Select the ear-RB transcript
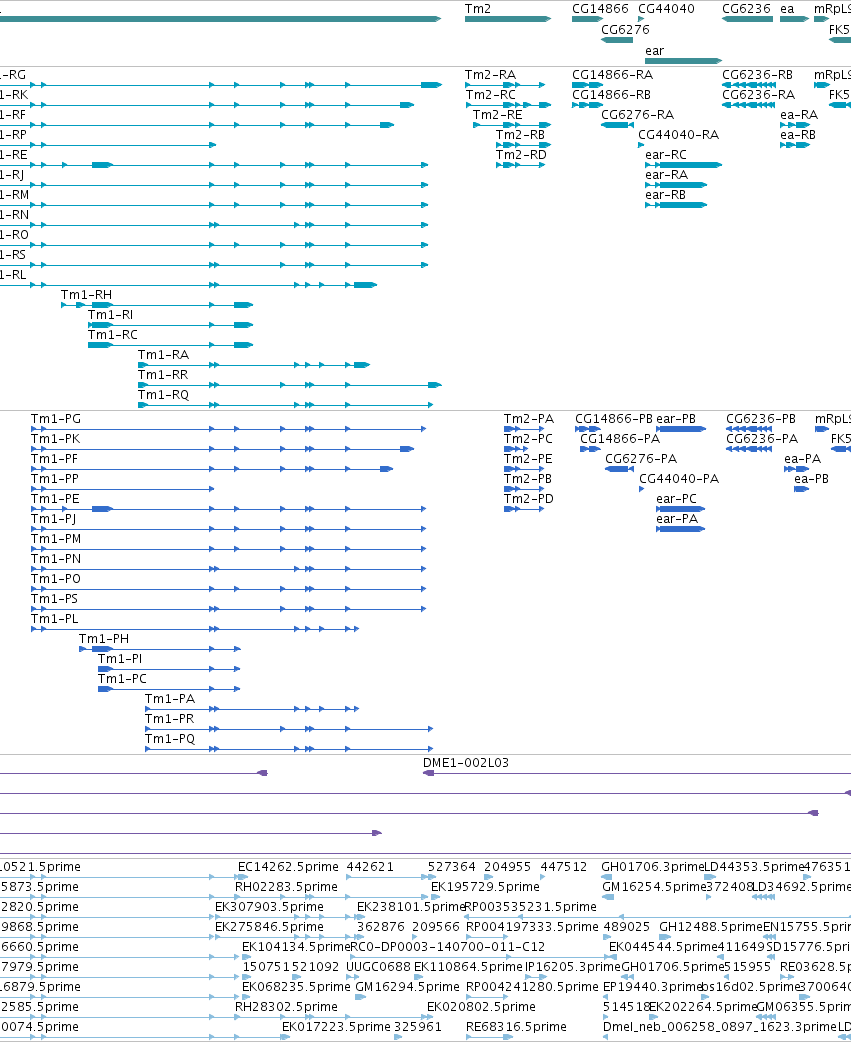Image resolution: width=851 pixels, height=1042 pixels. tap(676, 205)
